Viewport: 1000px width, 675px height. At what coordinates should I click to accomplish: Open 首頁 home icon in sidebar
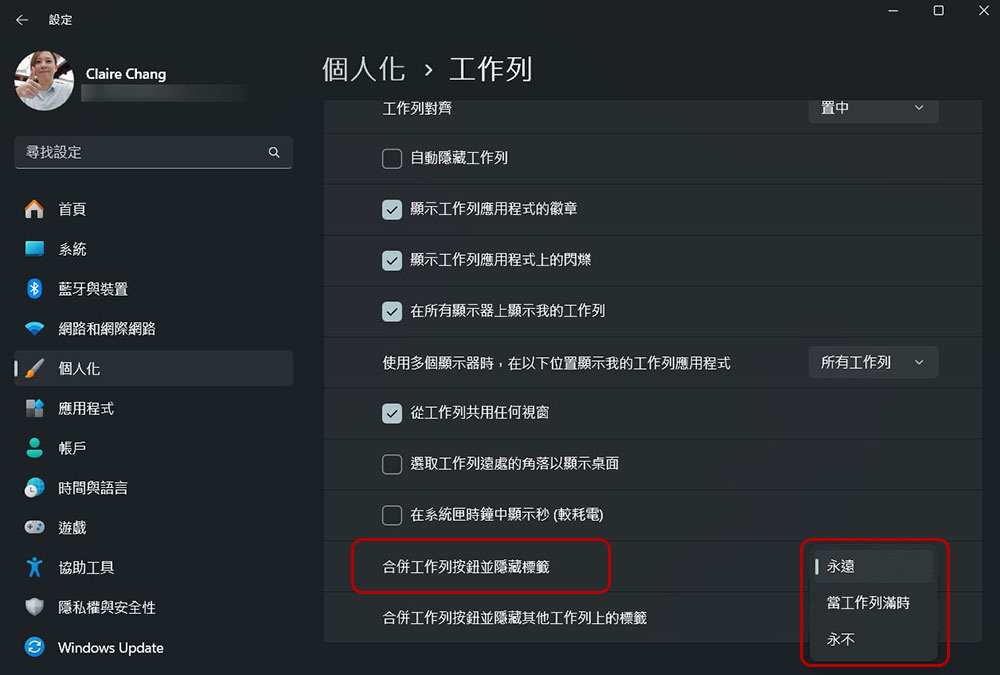pyautogui.click(x=34, y=209)
